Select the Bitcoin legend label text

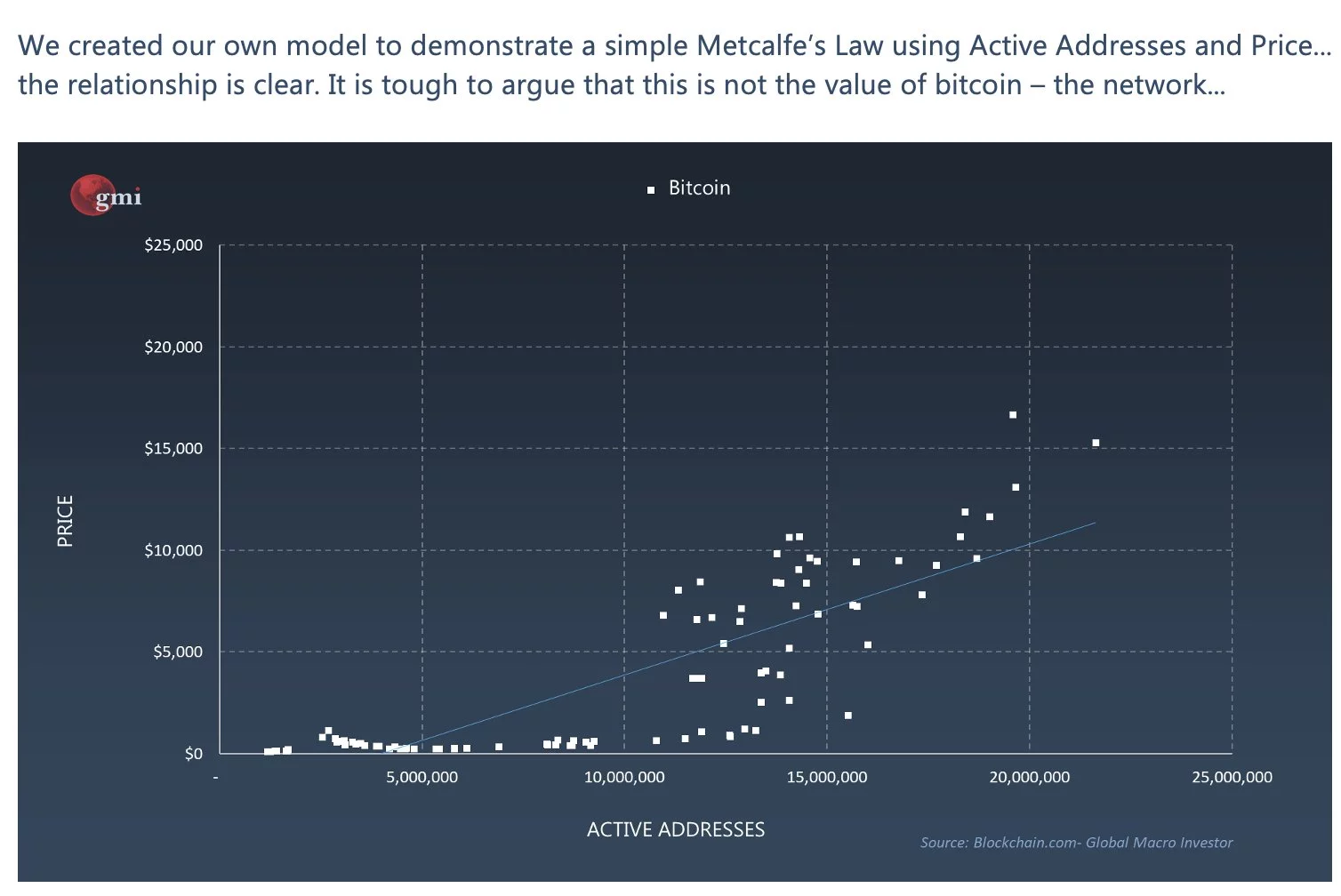[x=699, y=188]
